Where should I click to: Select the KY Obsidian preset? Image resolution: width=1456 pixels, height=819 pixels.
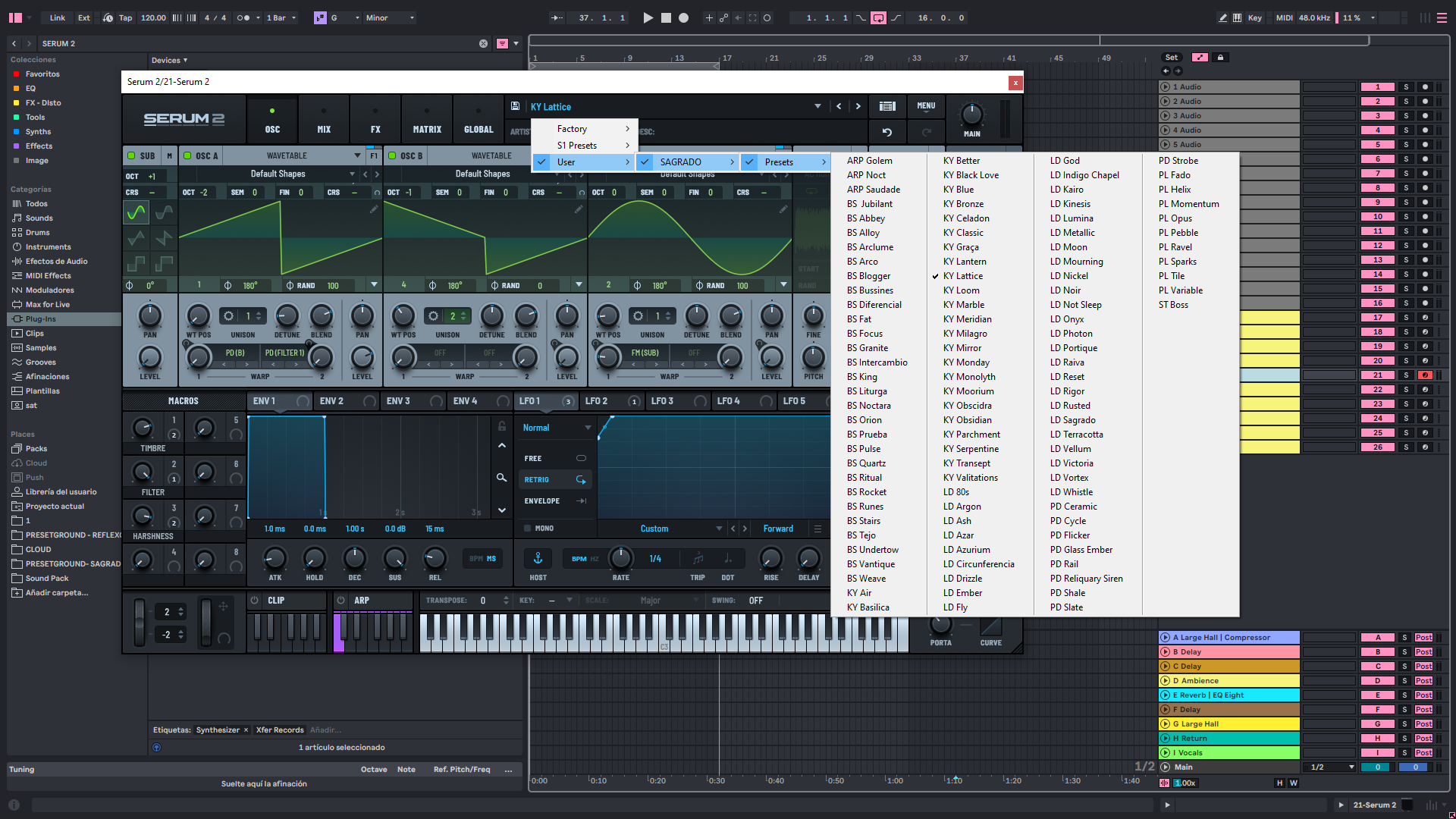point(967,420)
